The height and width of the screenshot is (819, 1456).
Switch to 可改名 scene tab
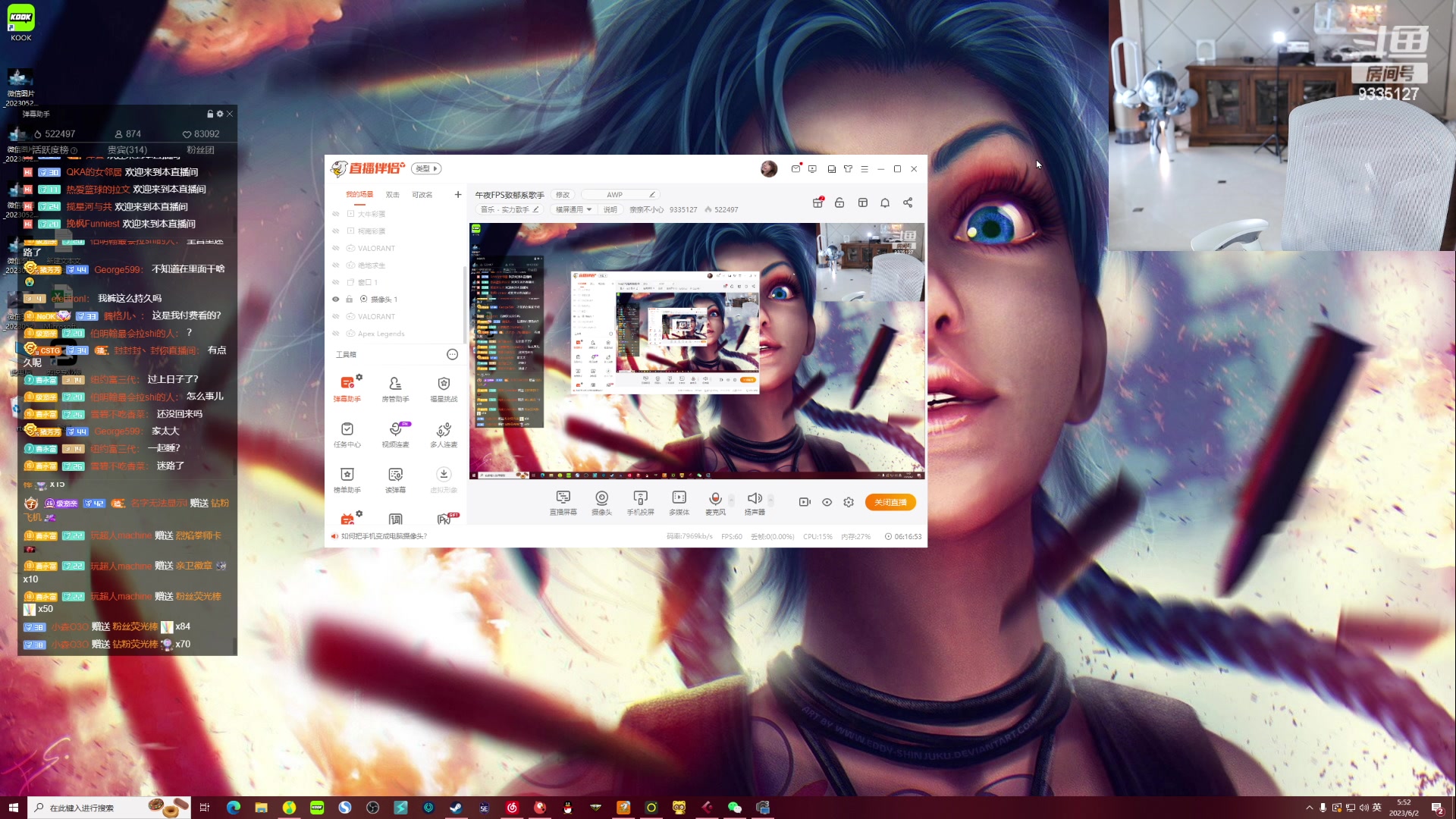coord(422,195)
